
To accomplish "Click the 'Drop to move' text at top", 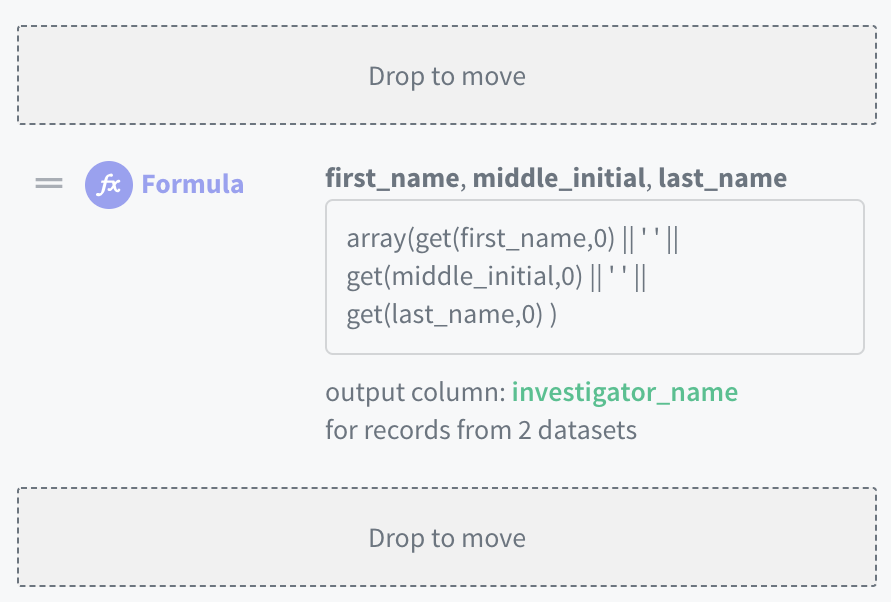I will point(447,76).
